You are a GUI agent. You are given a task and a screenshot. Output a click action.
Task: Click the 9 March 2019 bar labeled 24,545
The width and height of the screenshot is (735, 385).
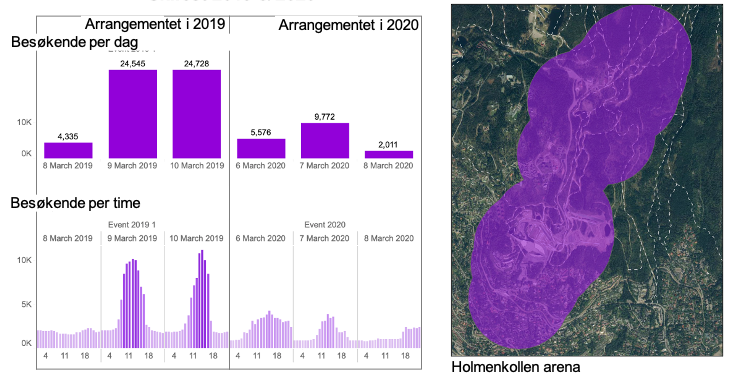133,114
